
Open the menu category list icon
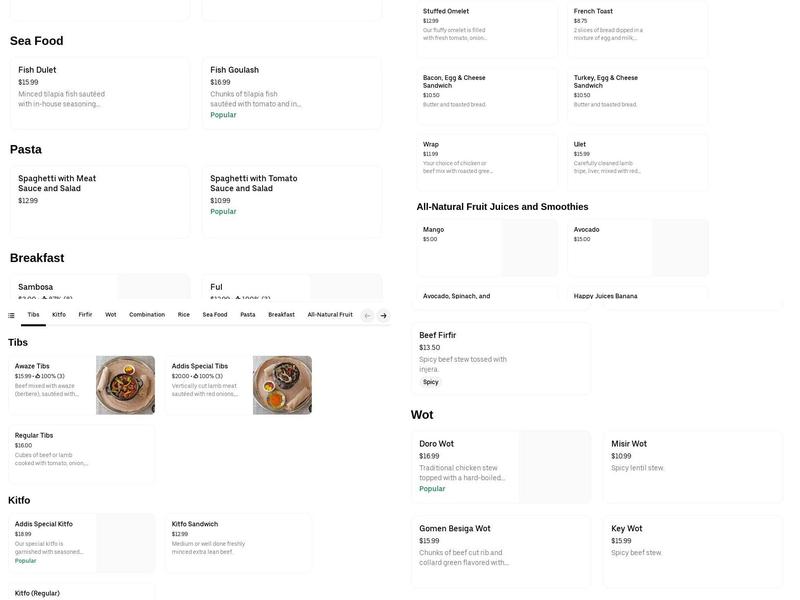(x=11, y=315)
